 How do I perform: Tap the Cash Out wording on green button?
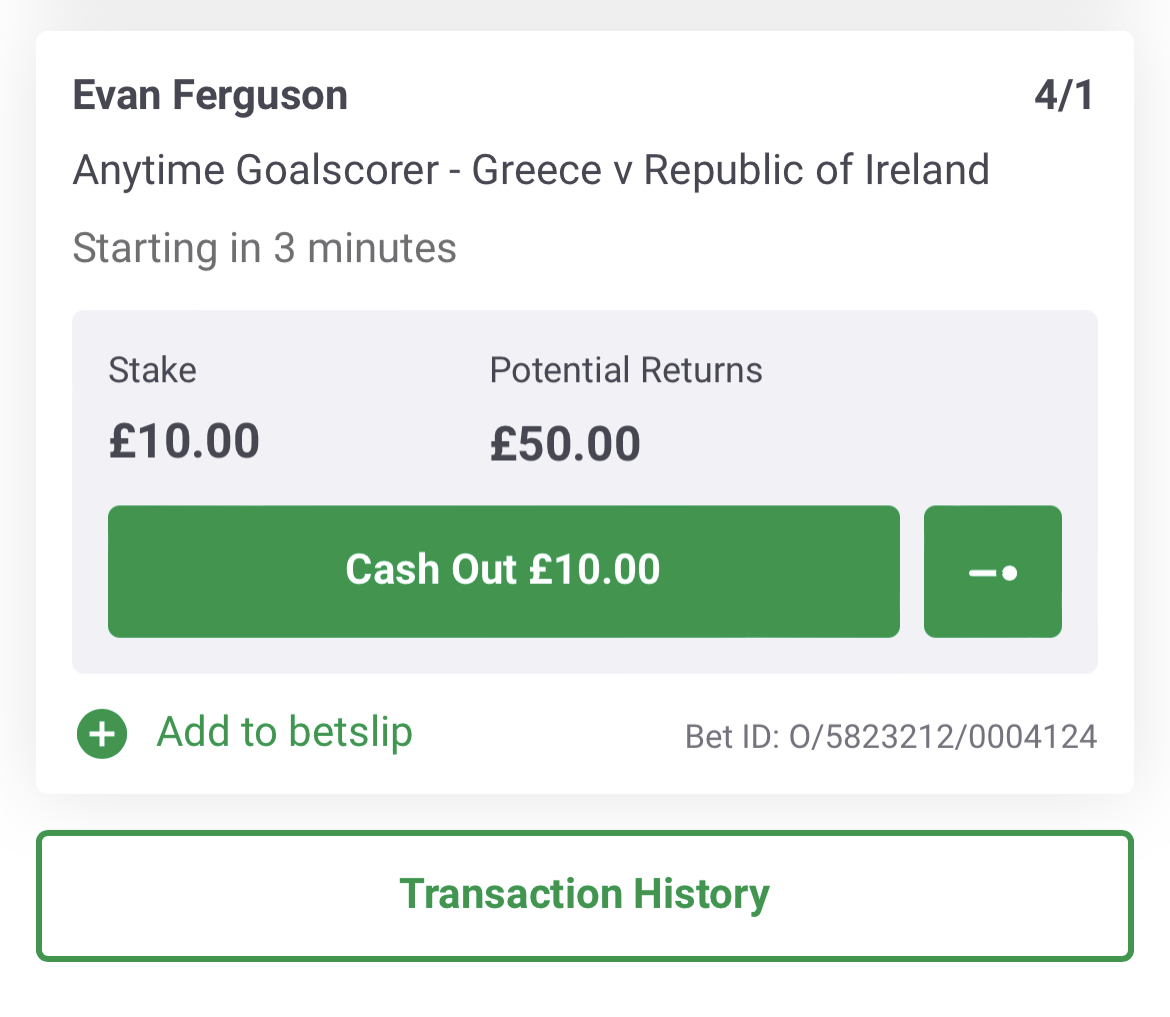click(431, 570)
